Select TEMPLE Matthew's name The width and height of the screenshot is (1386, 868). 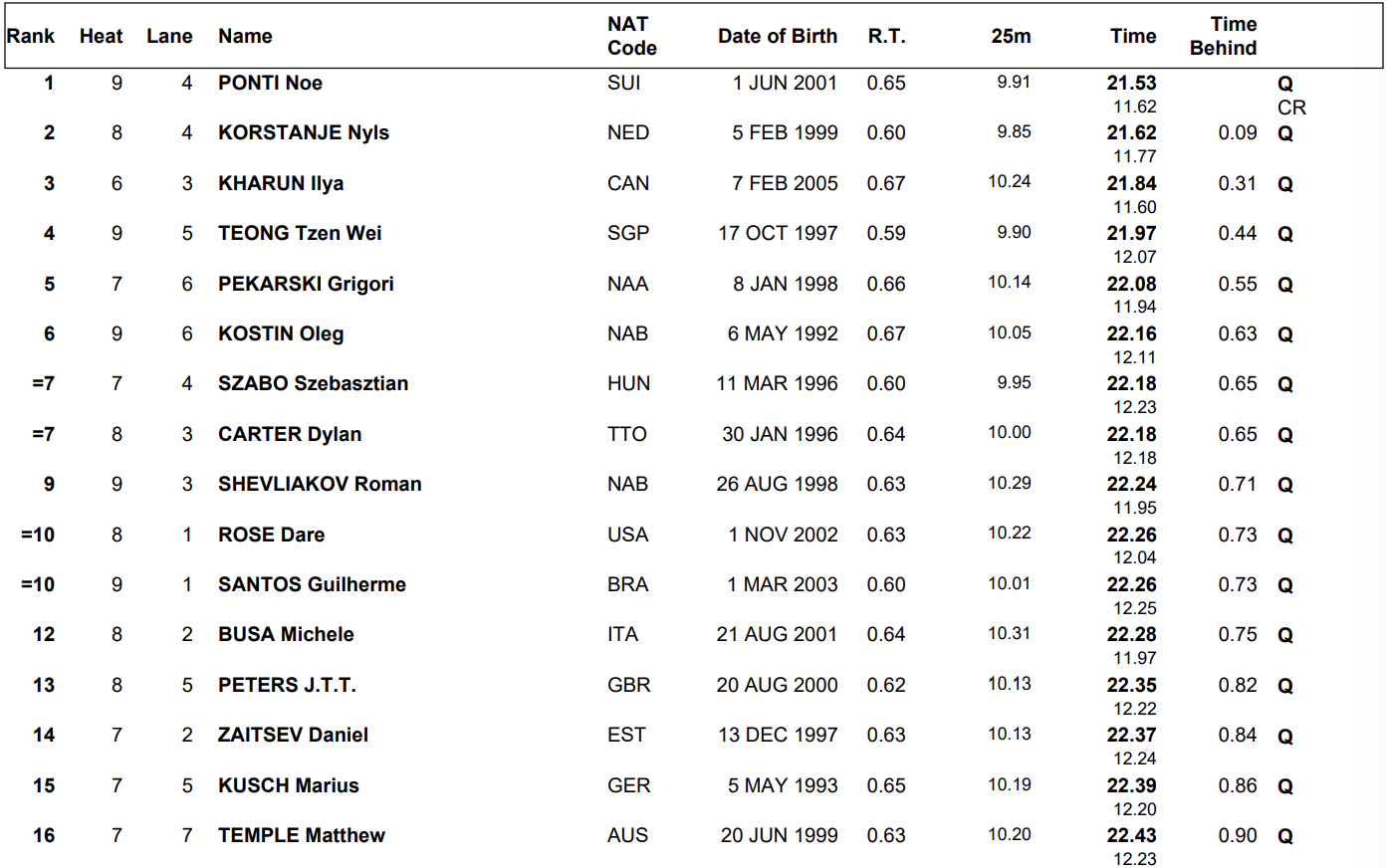(x=301, y=835)
